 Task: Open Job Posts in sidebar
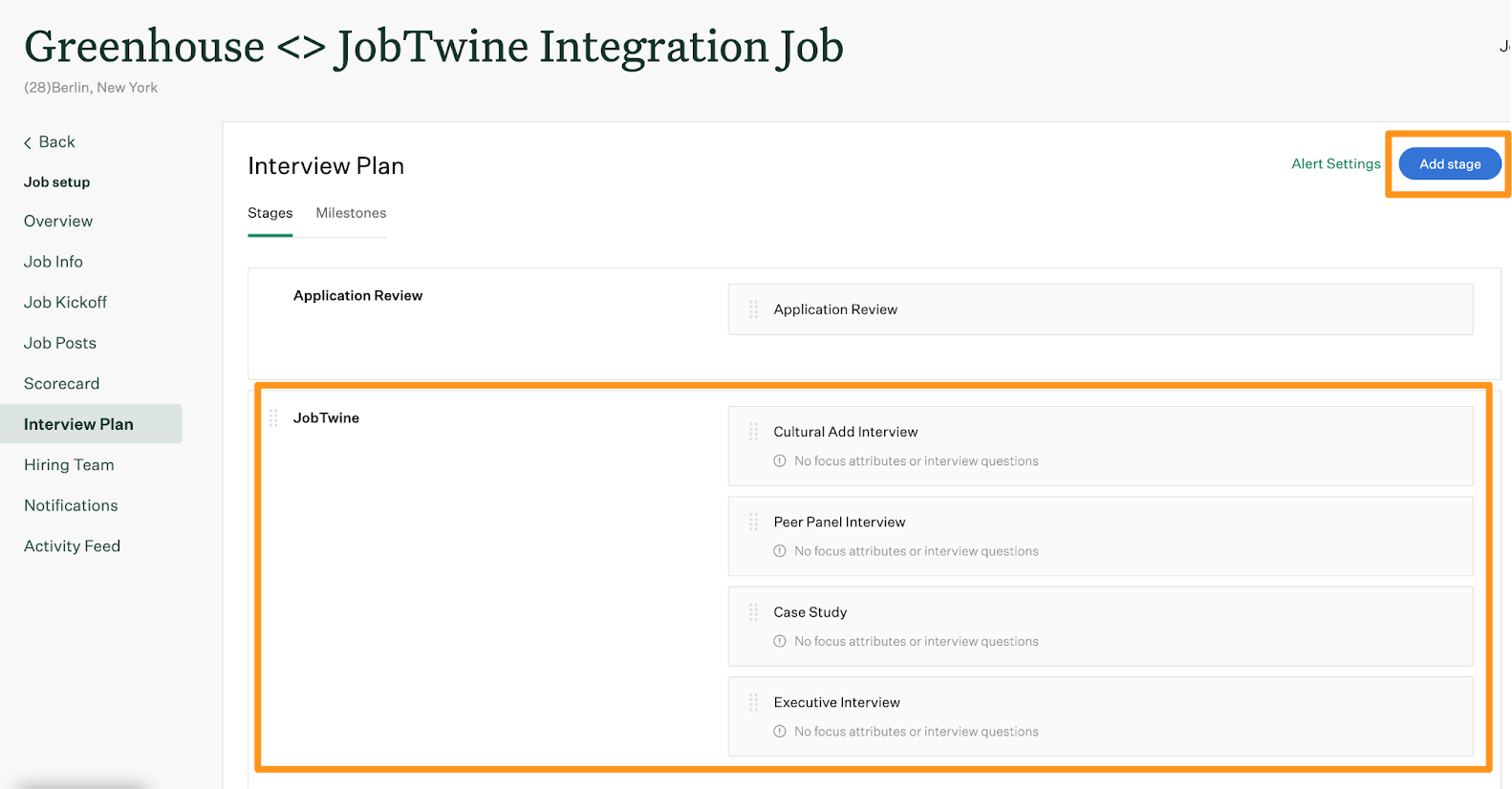coord(60,343)
